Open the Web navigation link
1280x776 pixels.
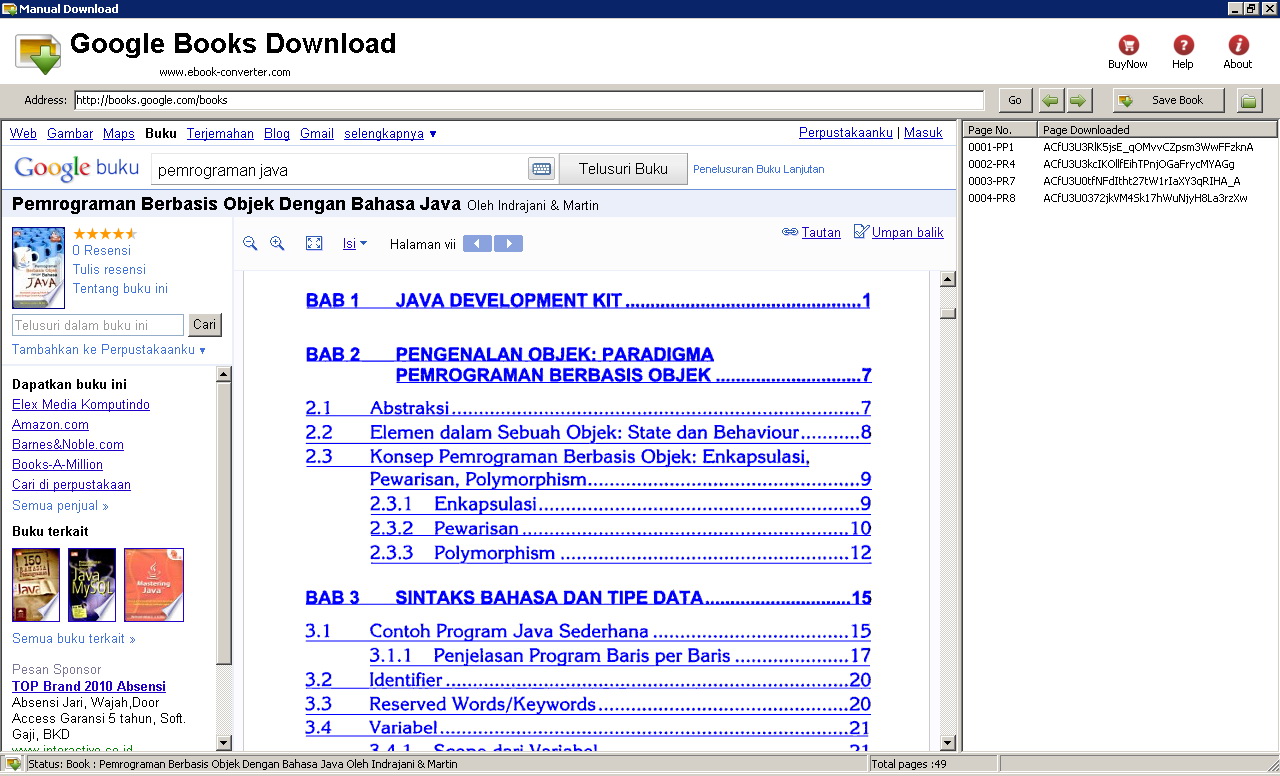pyautogui.click(x=23, y=133)
